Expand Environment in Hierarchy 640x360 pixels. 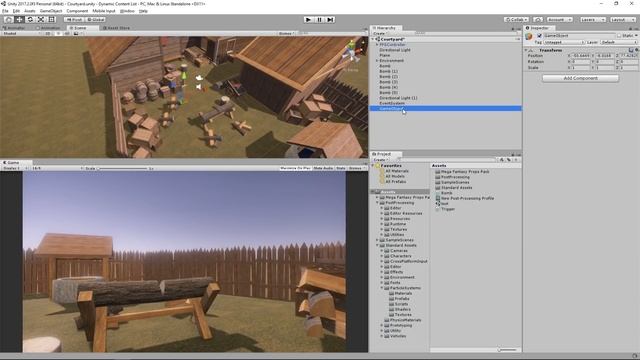(377, 60)
